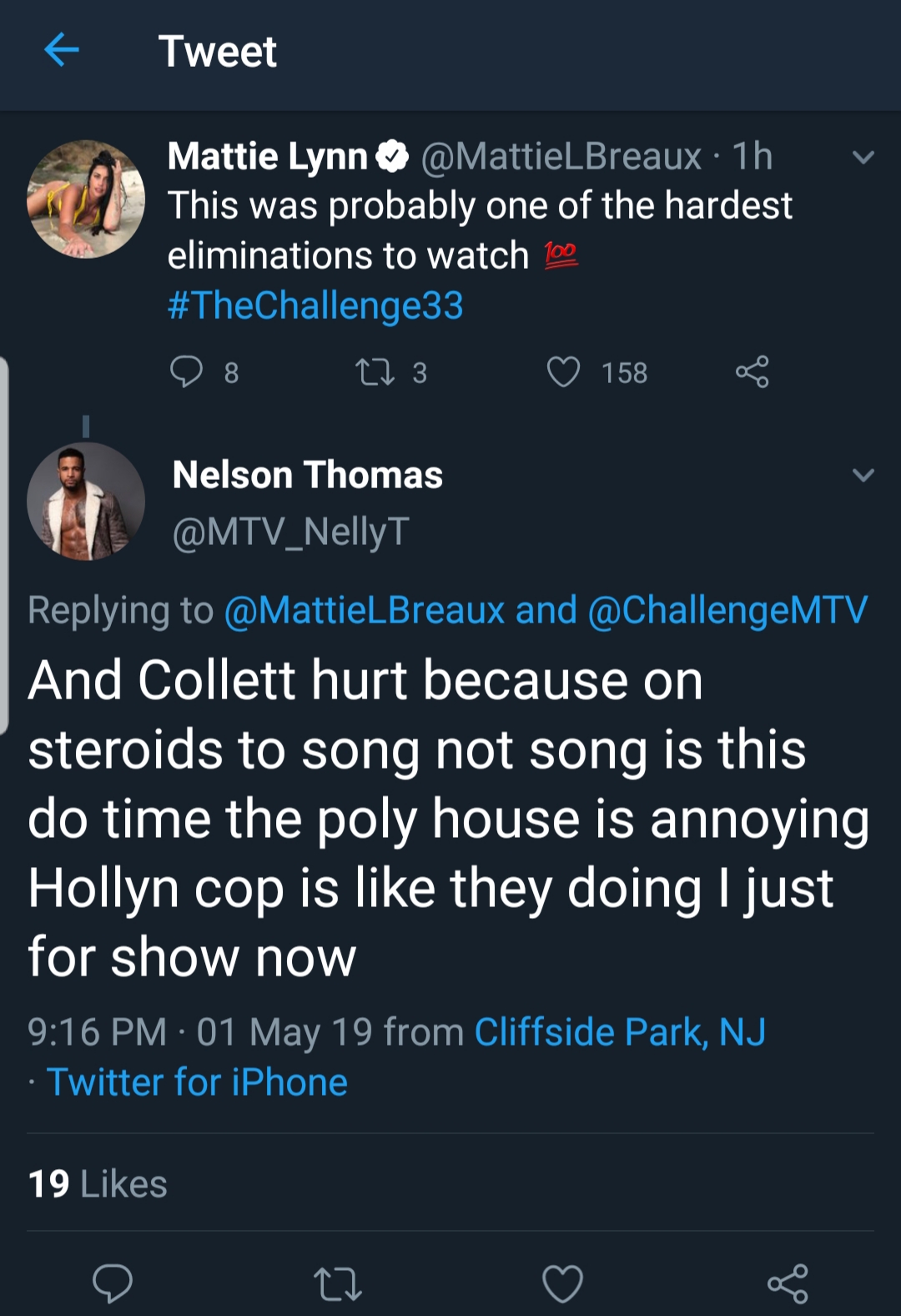The height and width of the screenshot is (1316, 901).
Task: View Cliffside Park, NJ location
Action: (620, 1032)
